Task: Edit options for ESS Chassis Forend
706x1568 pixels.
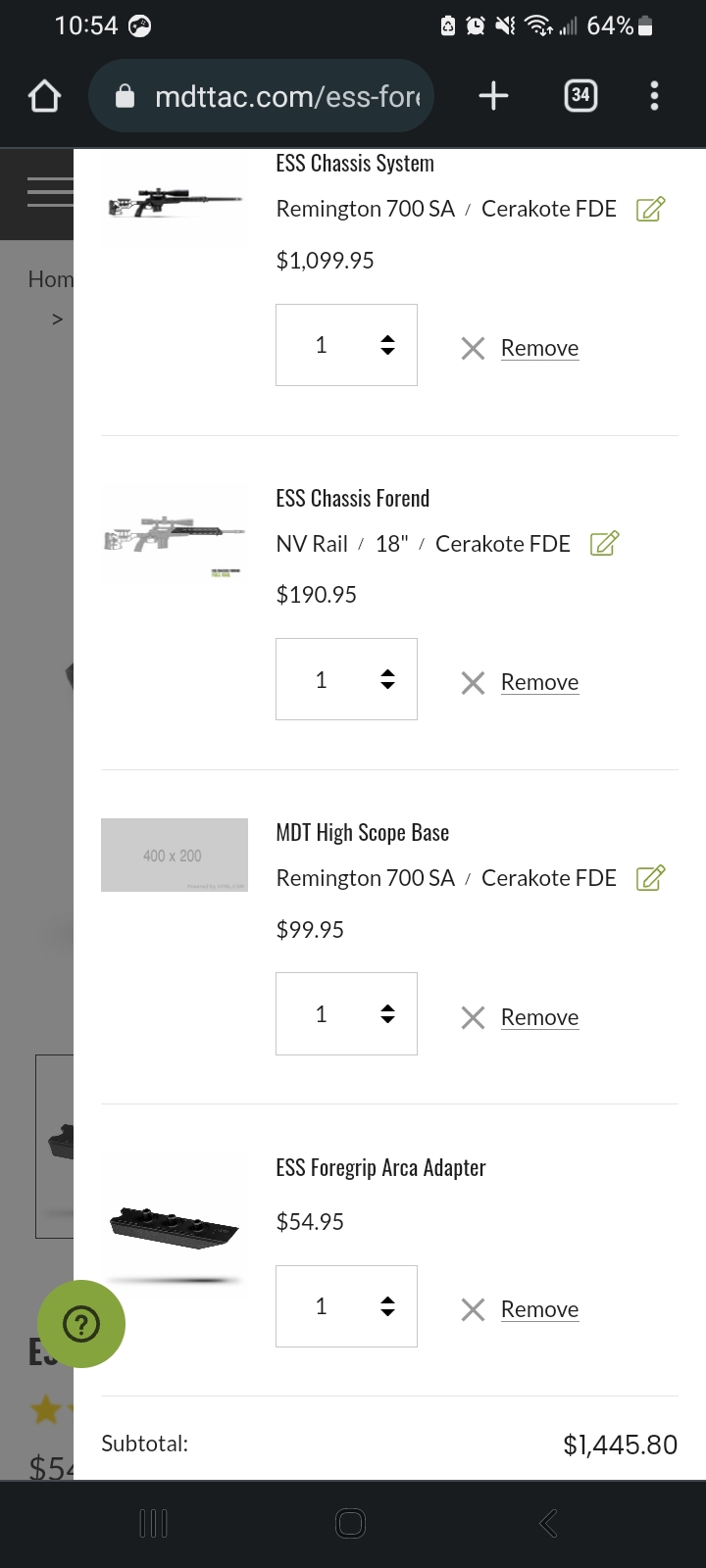Action: point(605,543)
